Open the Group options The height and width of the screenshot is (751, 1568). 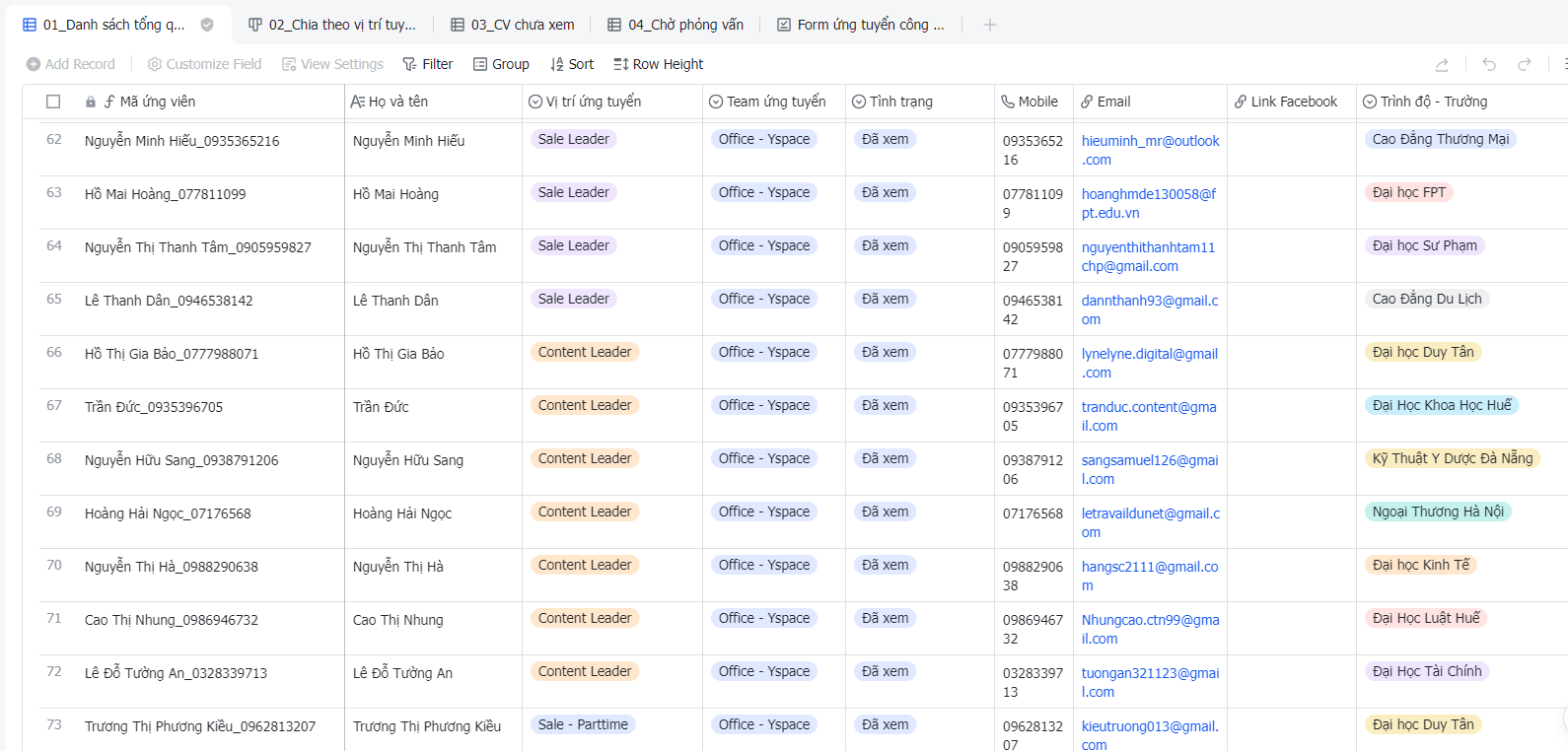pos(501,64)
